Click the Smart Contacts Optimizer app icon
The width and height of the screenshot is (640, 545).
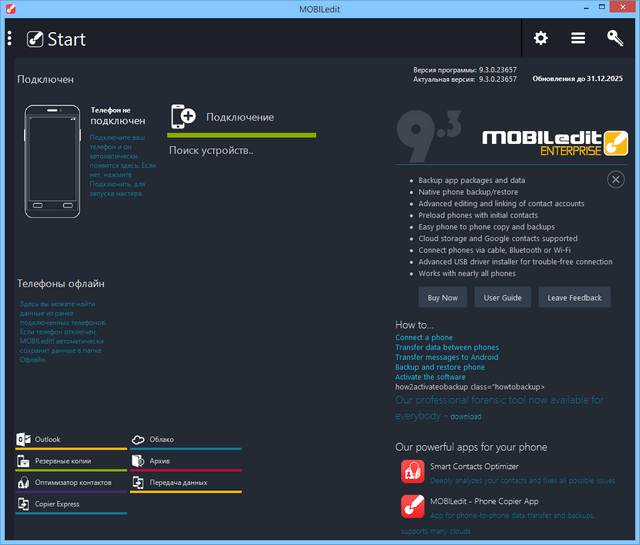point(413,472)
